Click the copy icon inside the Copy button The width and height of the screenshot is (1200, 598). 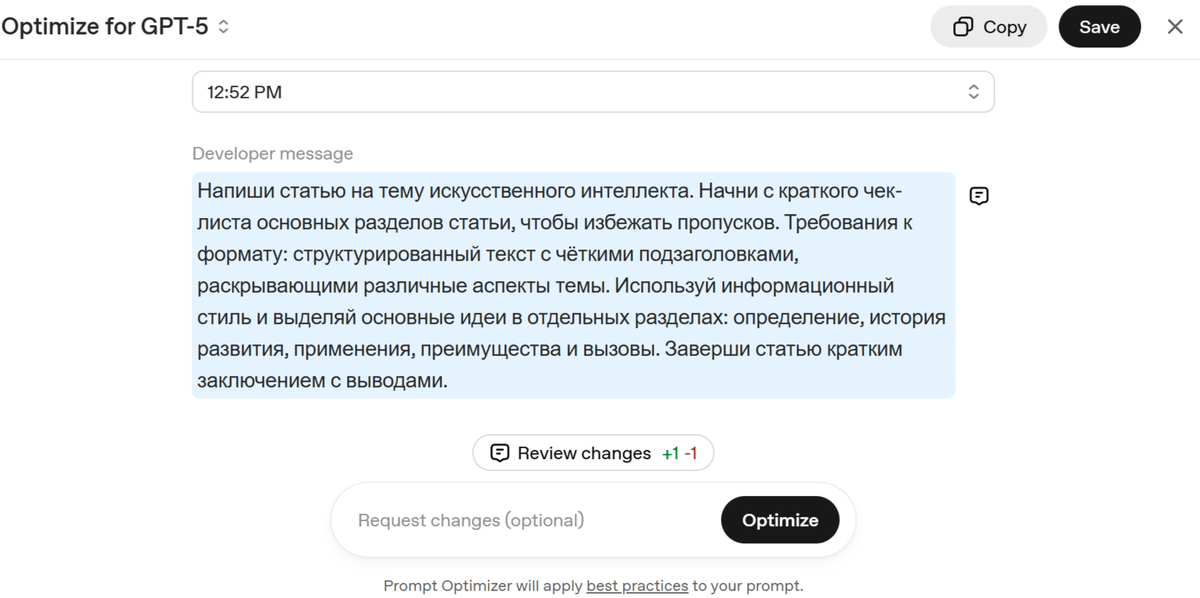[x=963, y=26]
